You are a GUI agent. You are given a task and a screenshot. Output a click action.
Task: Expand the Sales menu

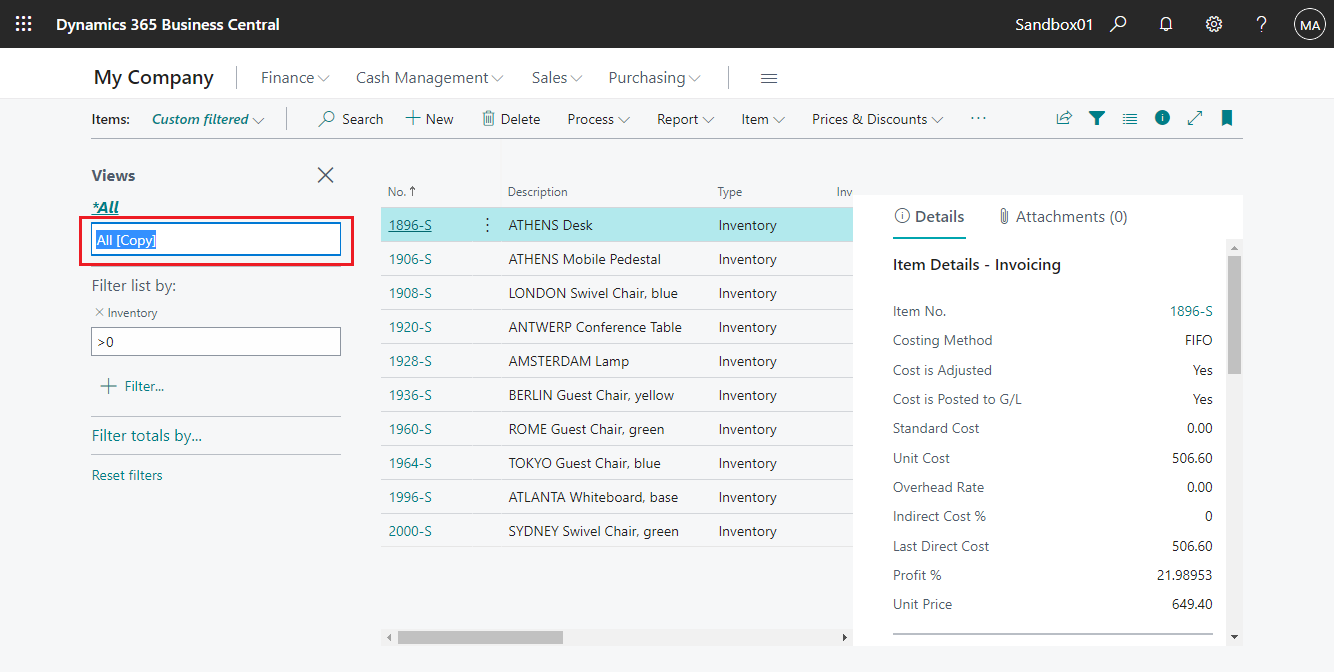pyautogui.click(x=556, y=77)
